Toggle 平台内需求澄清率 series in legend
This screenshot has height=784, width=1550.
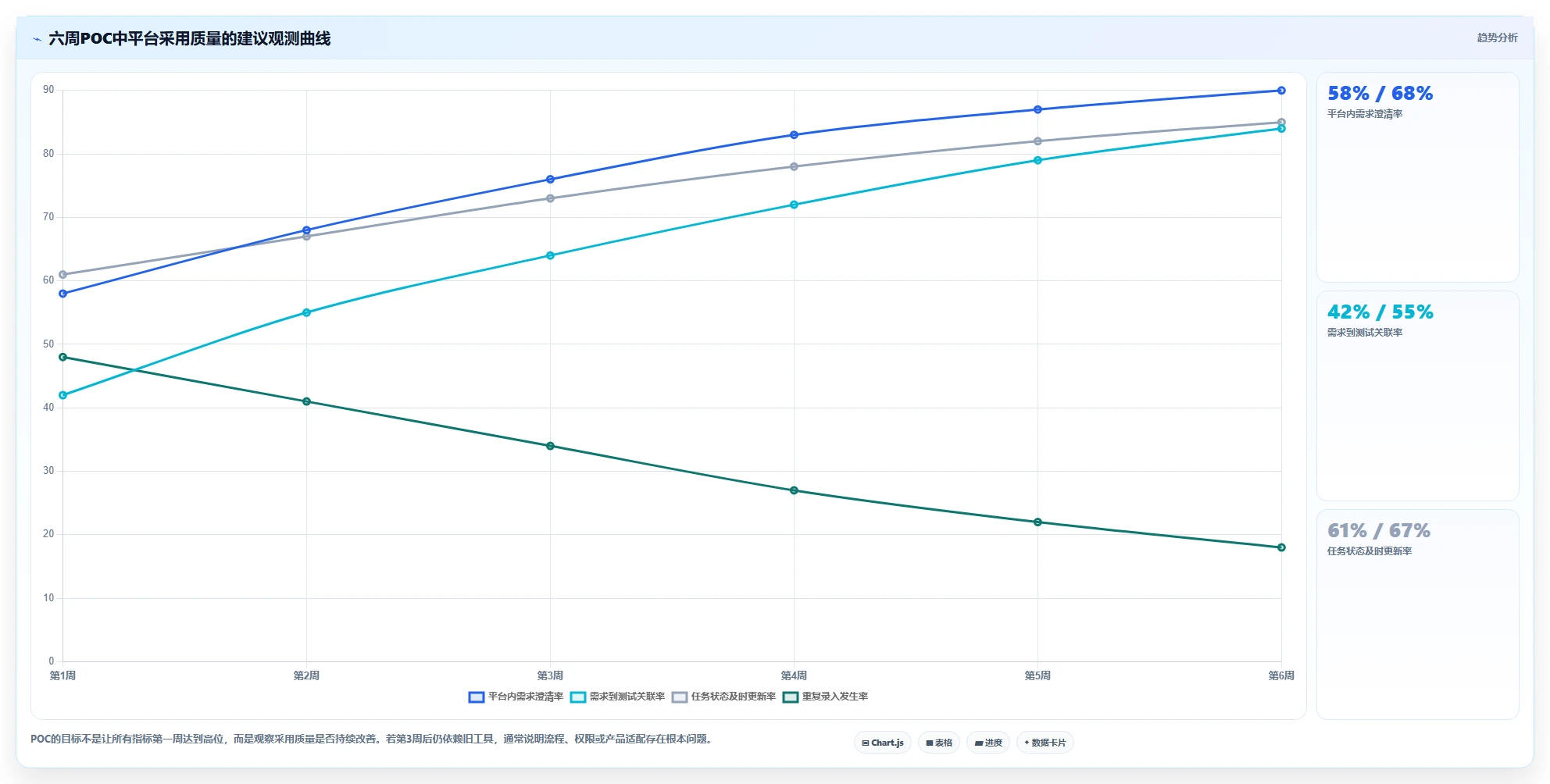click(516, 697)
